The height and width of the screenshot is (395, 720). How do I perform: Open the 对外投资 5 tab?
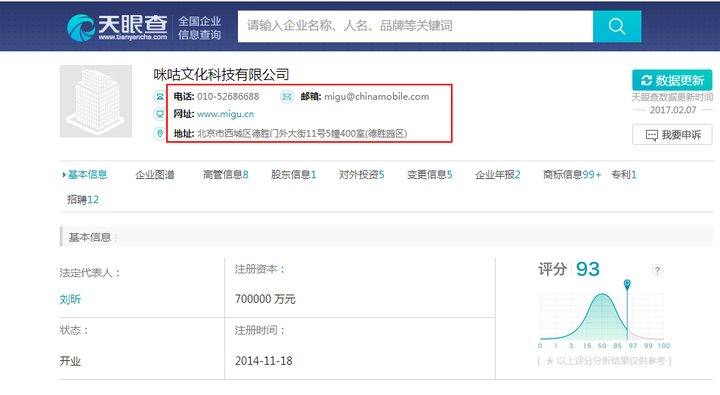click(x=361, y=175)
